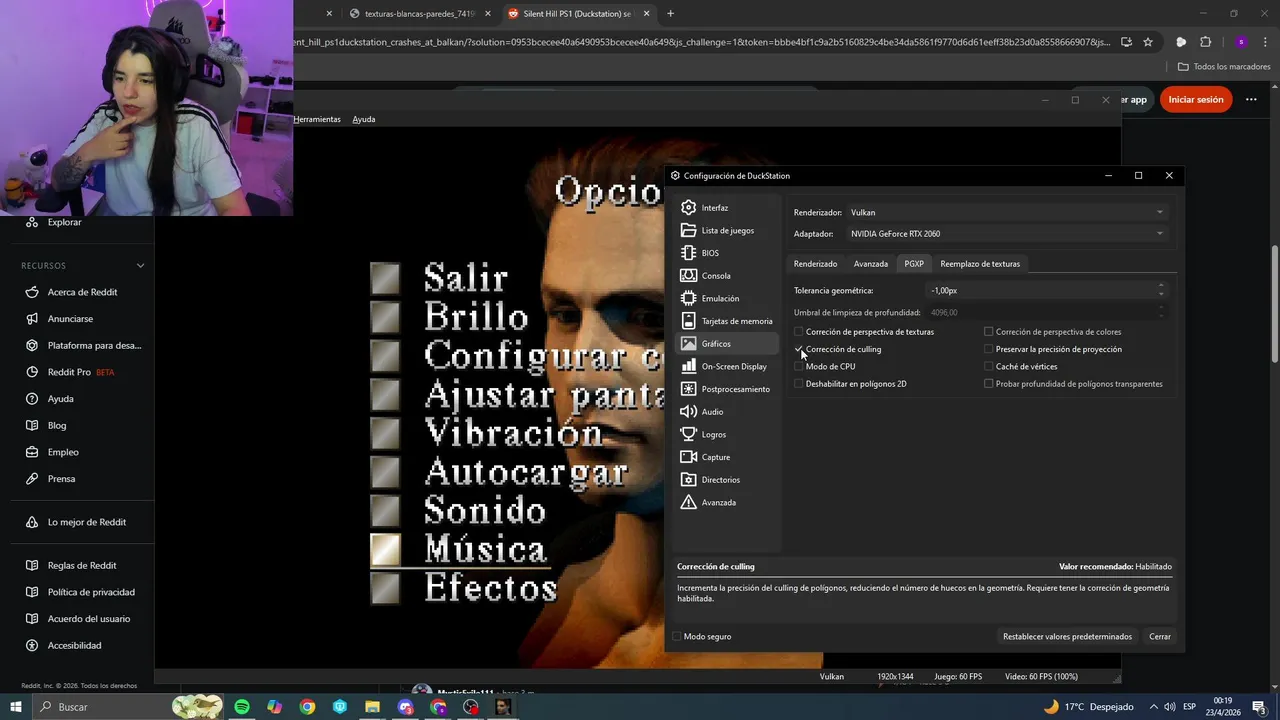Switch to Reemplazo de texturas tab
Viewport: 1280px width, 720px height.
click(x=980, y=264)
